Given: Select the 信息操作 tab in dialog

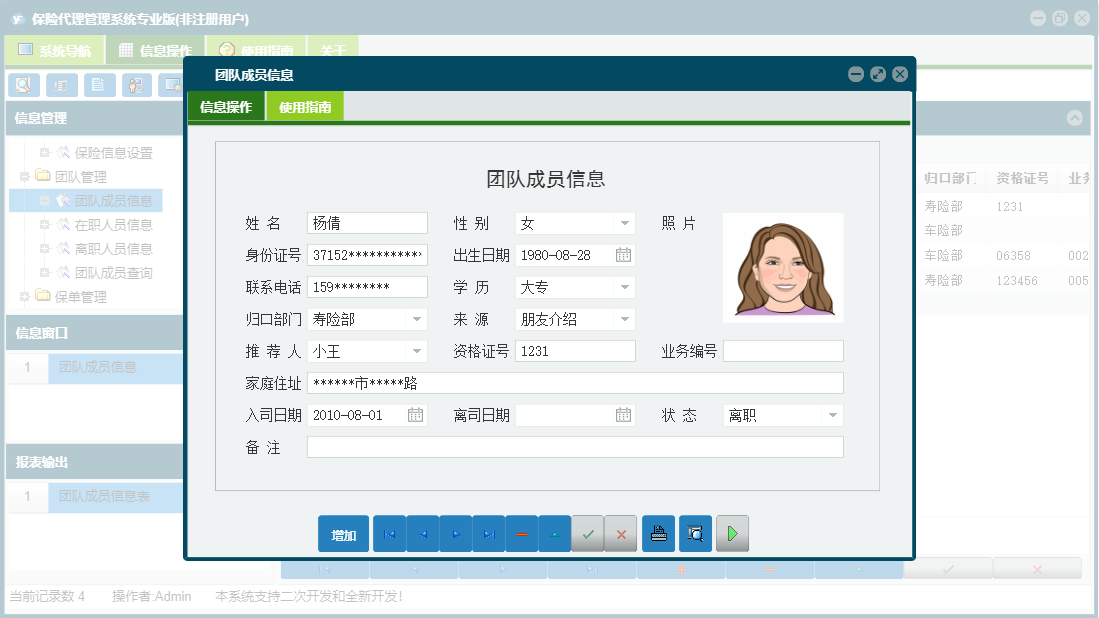Looking at the screenshot, I should pyautogui.click(x=226, y=107).
